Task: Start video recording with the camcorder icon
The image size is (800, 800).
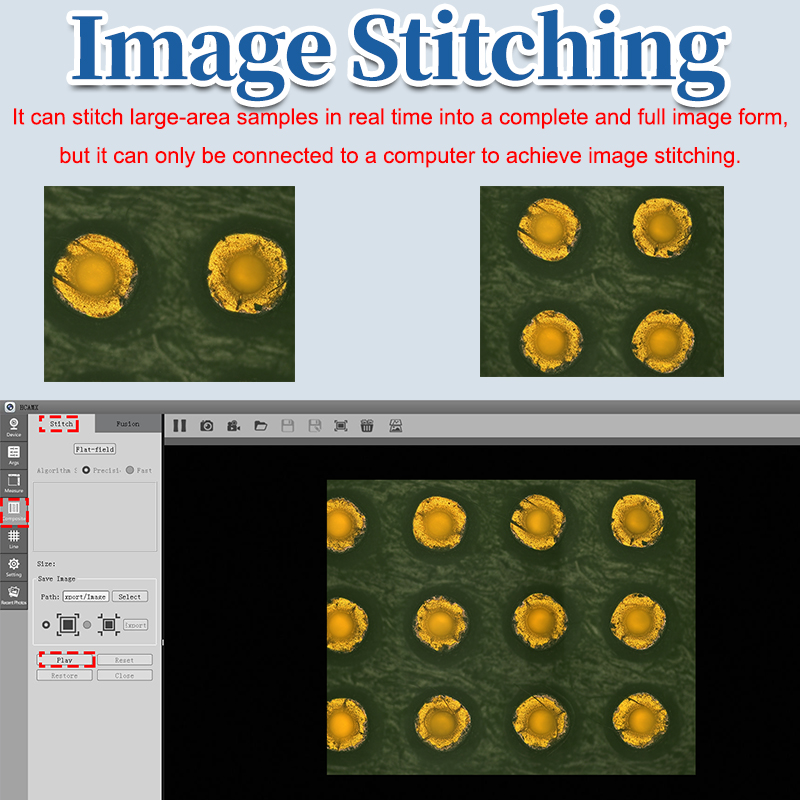Action: pos(234,426)
